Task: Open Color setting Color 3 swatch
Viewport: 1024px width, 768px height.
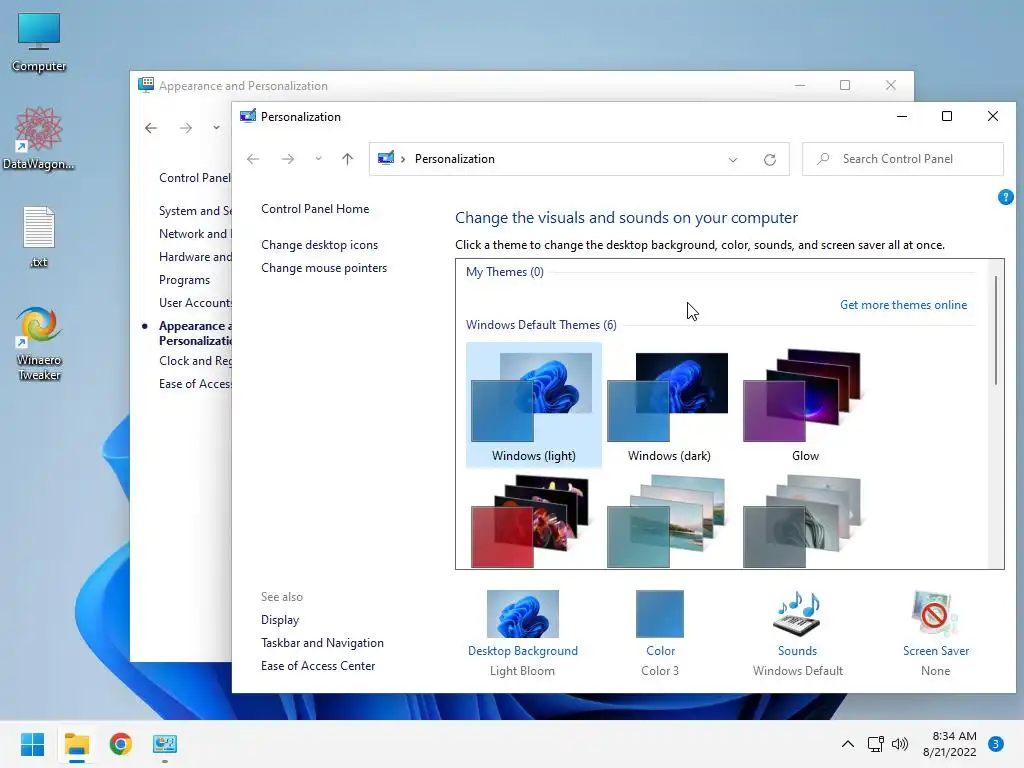Action: coord(660,633)
